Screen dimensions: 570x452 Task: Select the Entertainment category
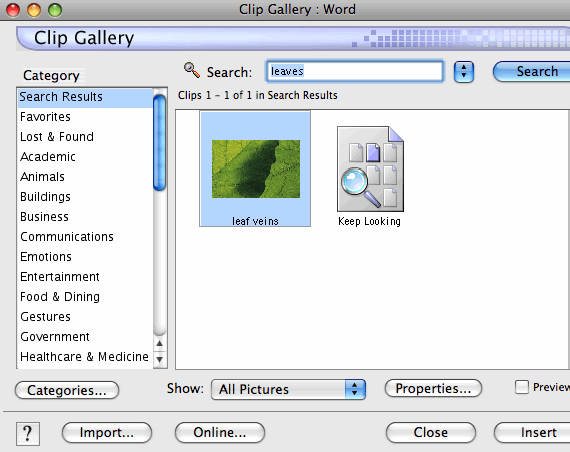coord(85,277)
